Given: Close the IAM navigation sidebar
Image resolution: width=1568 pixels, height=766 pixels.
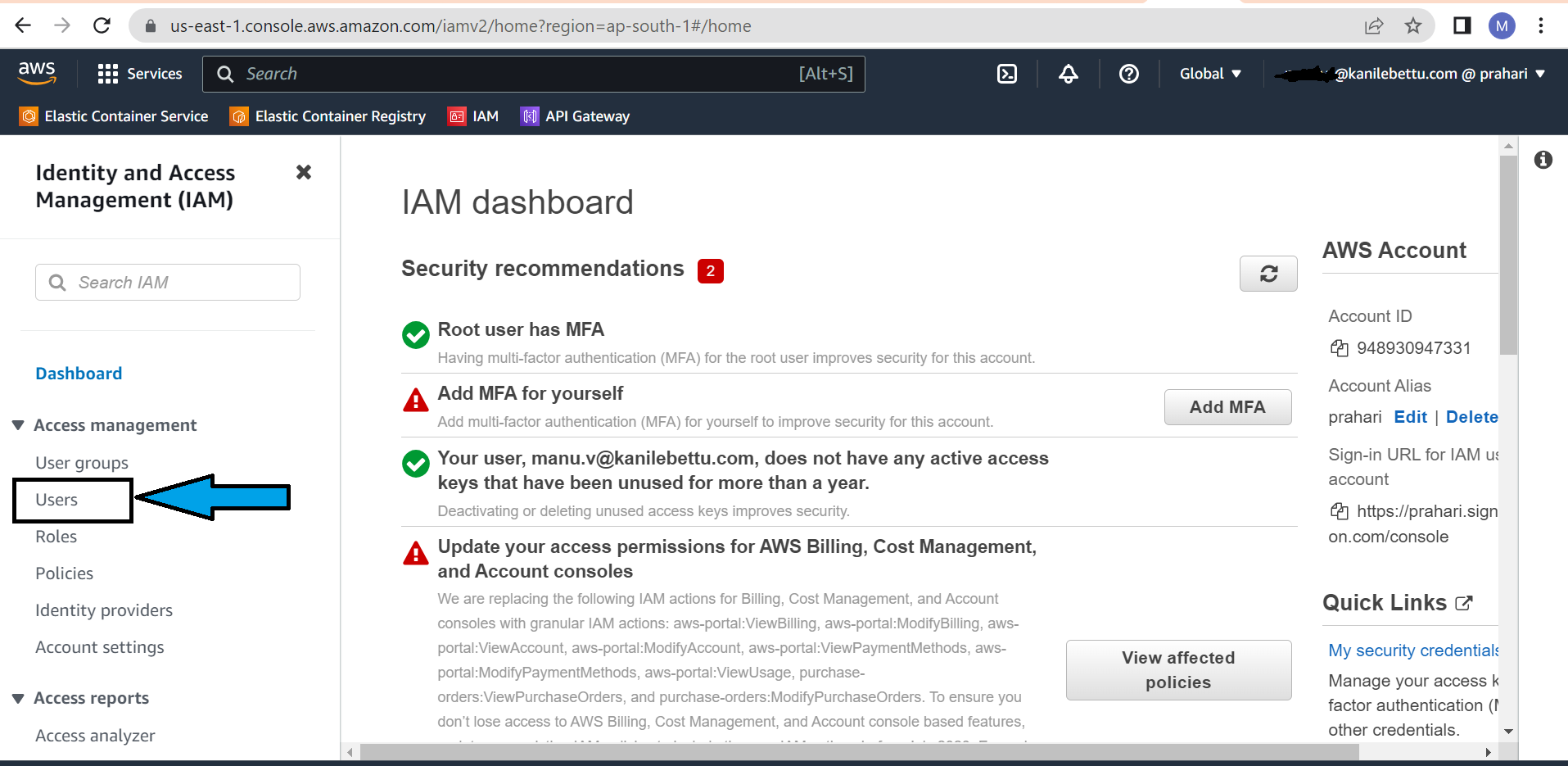Looking at the screenshot, I should click(x=304, y=172).
